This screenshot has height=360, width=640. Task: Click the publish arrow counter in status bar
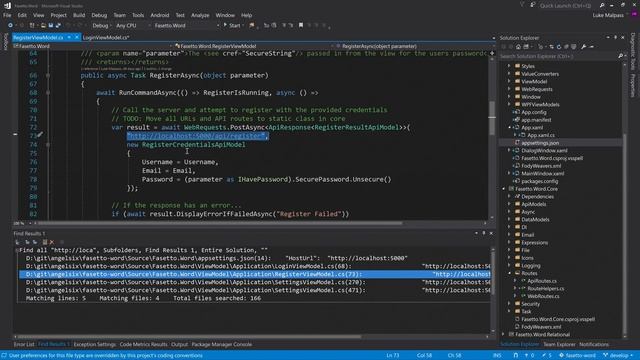click(x=529, y=356)
